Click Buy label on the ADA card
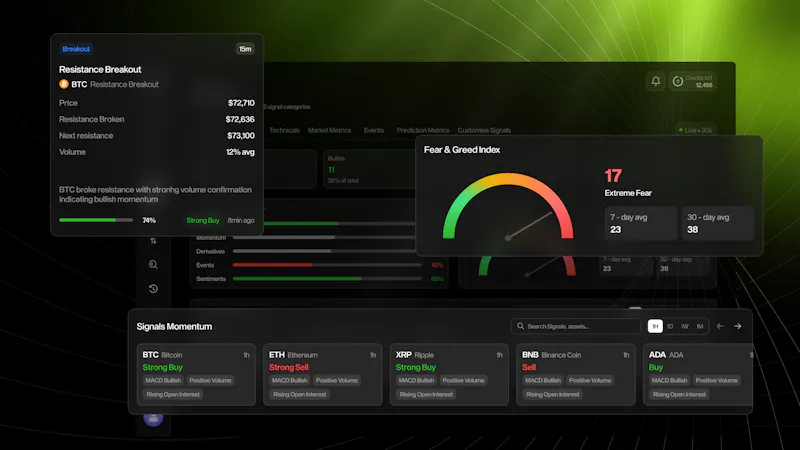Screen dimensions: 800x450 [x=656, y=367]
